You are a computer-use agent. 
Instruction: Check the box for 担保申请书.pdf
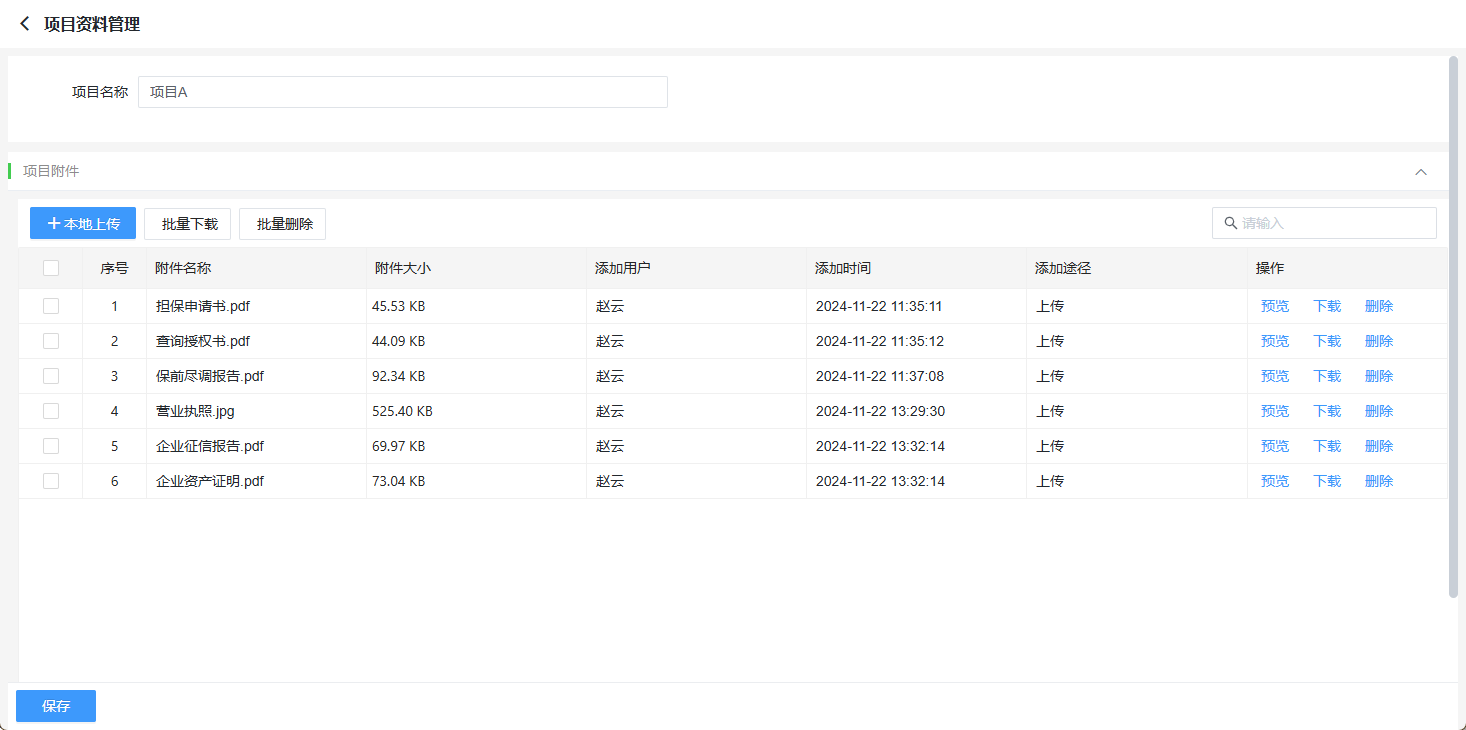51,306
